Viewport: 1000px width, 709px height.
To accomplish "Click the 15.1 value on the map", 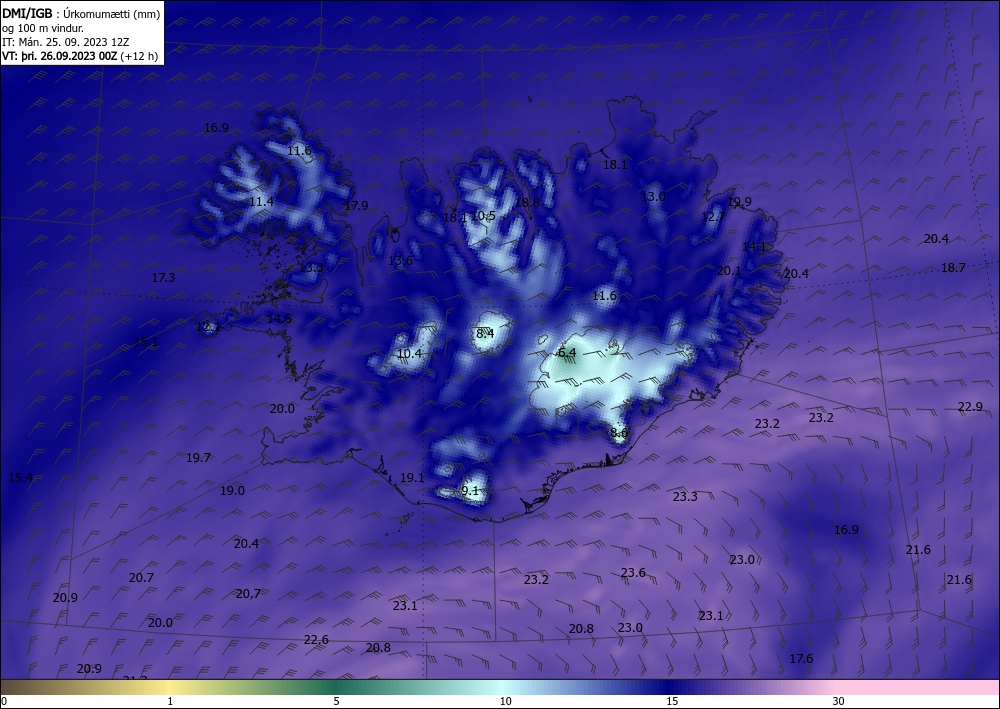I will pyautogui.click(x=146, y=342).
